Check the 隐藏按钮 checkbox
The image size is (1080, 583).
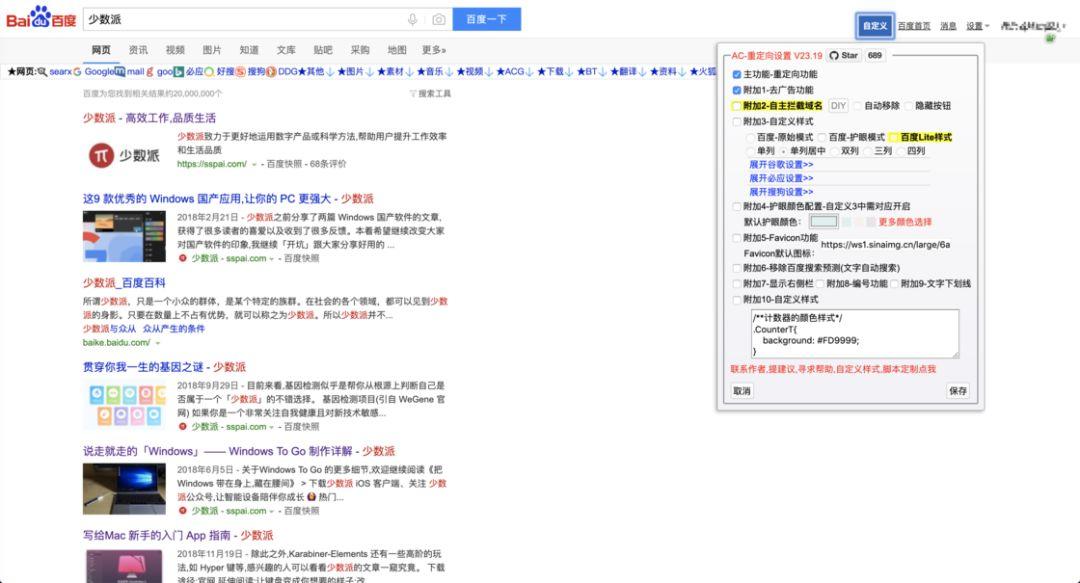(x=908, y=106)
